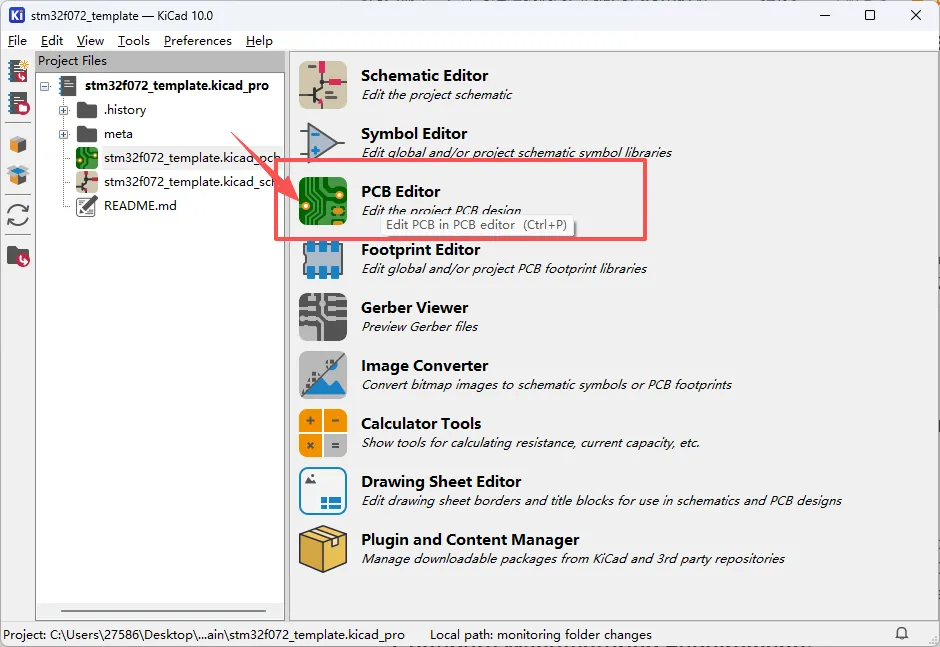This screenshot has height=647, width=940.
Task: Maximize the KiCad window
Action: tap(870, 15)
